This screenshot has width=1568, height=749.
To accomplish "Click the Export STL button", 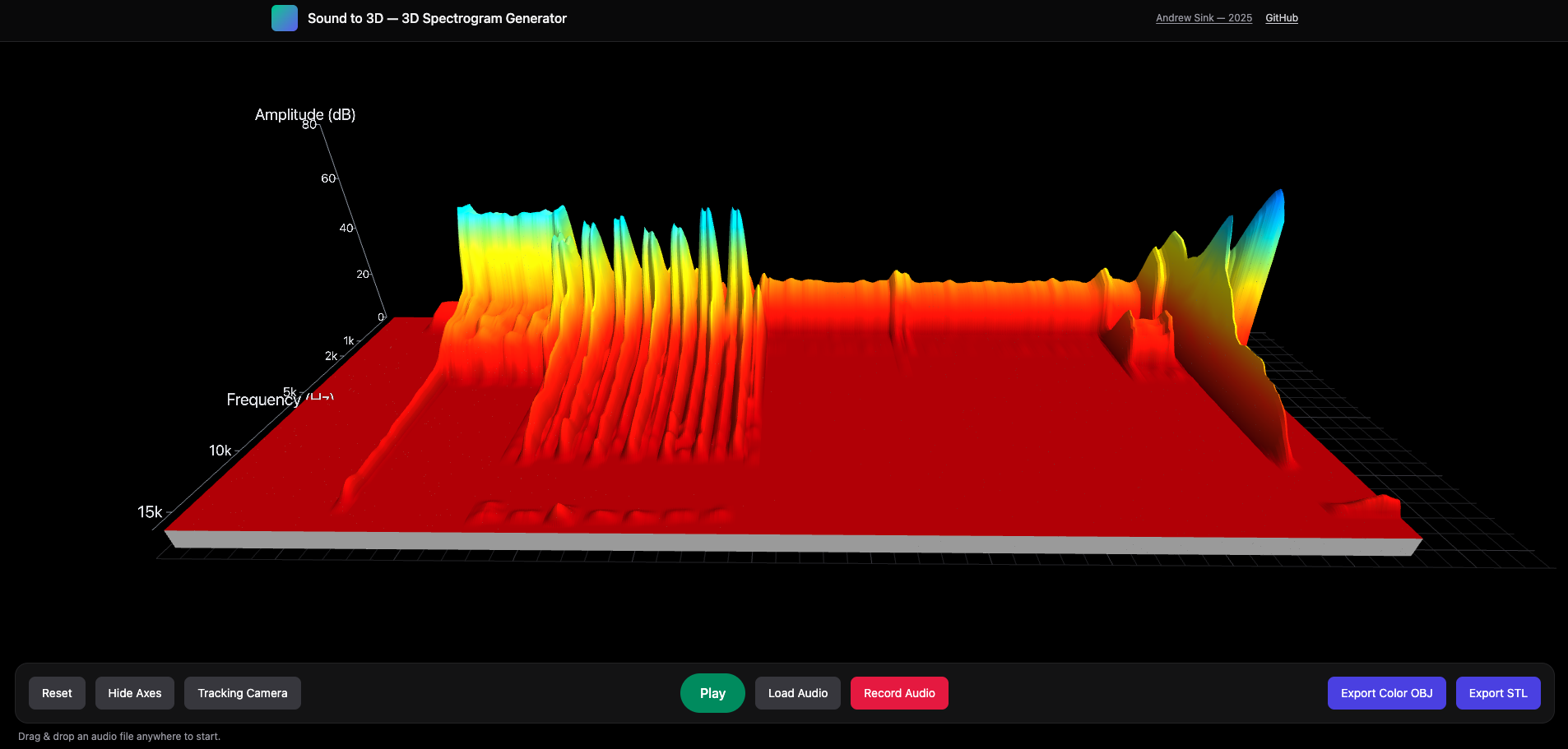I will pyautogui.click(x=1498, y=693).
